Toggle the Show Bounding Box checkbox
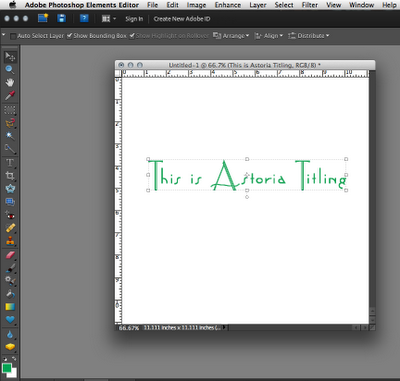This screenshot has height=381, width=400. coord(69,36)
